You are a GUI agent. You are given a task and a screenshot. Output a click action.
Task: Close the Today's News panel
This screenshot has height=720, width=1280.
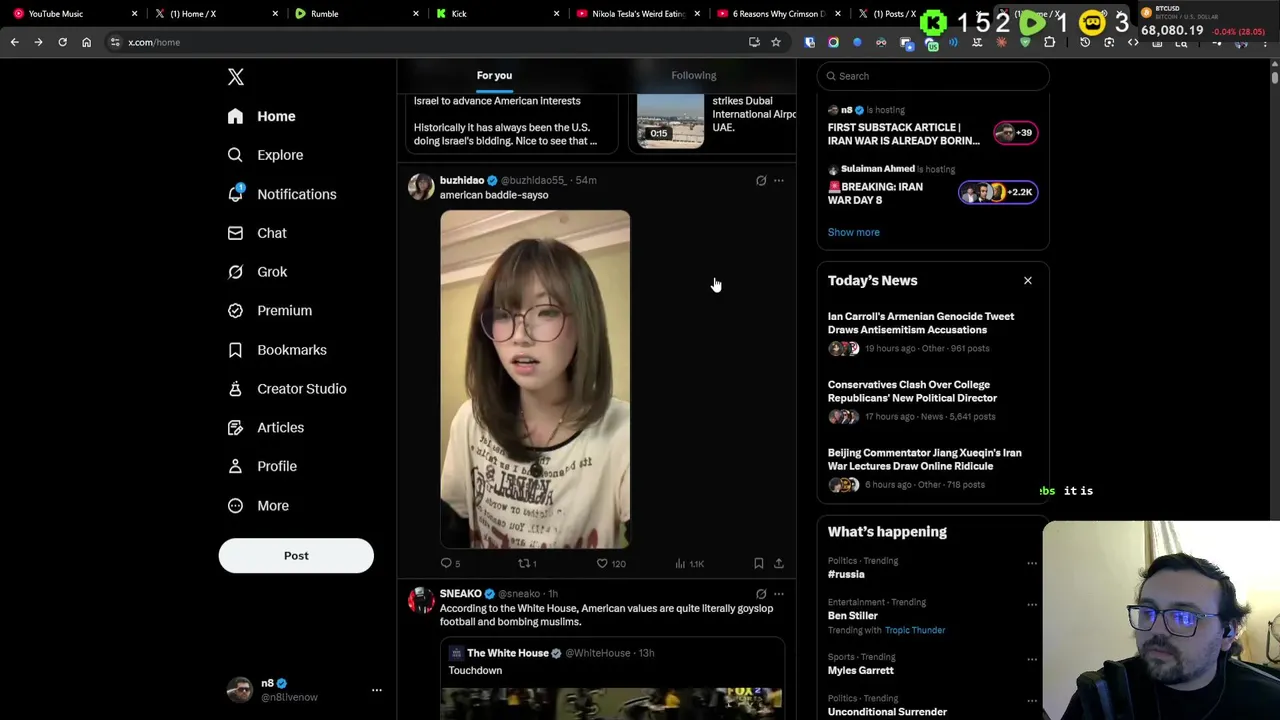click(x=1027, y=281)
